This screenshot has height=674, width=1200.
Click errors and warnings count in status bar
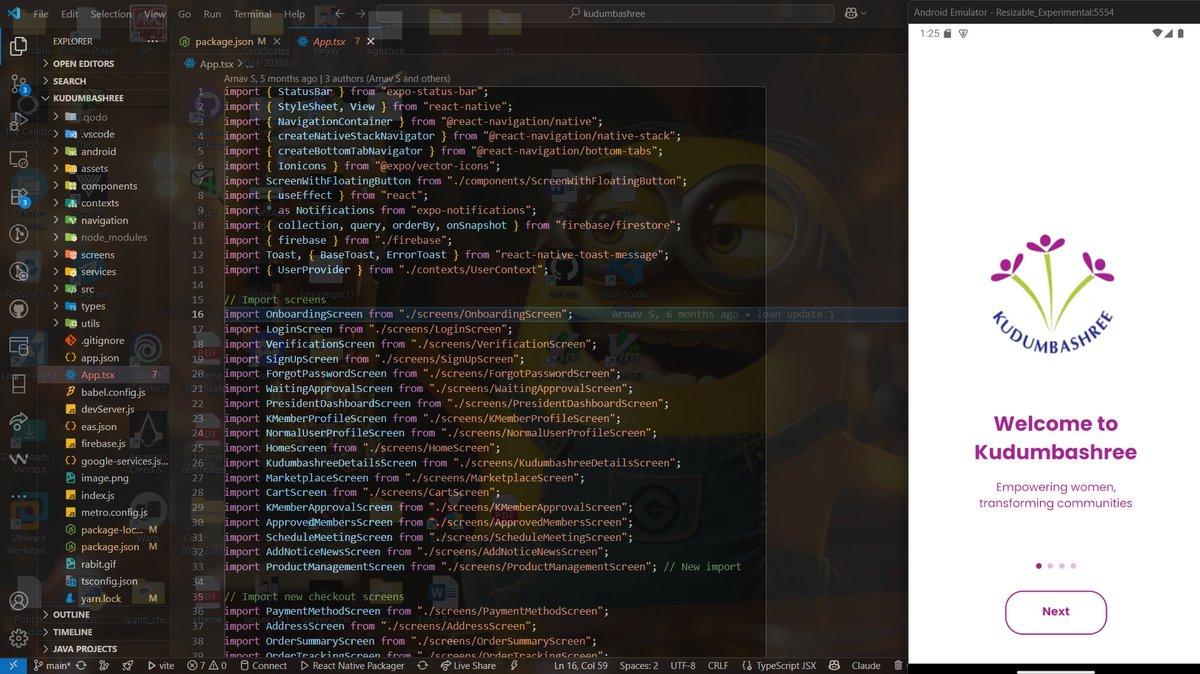coord(206,665)
